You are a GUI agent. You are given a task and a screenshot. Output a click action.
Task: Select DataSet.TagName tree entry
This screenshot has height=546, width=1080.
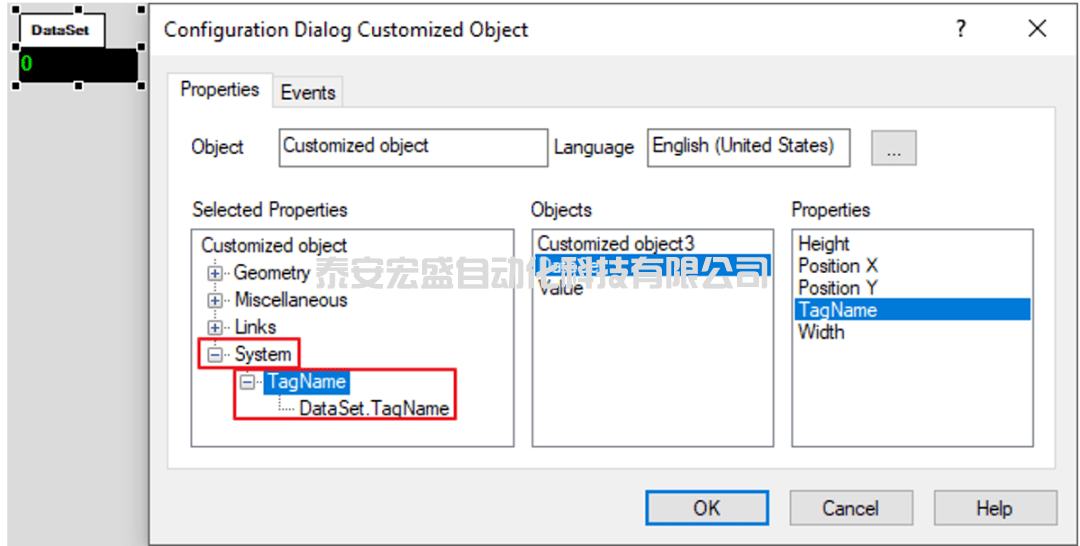click(x=373, y=408)
